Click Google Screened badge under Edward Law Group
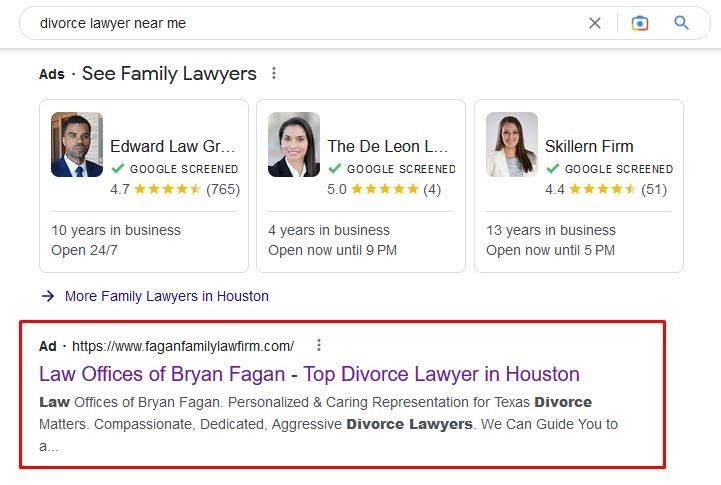The width and height of the screenshot is (721, 485). 175,169
